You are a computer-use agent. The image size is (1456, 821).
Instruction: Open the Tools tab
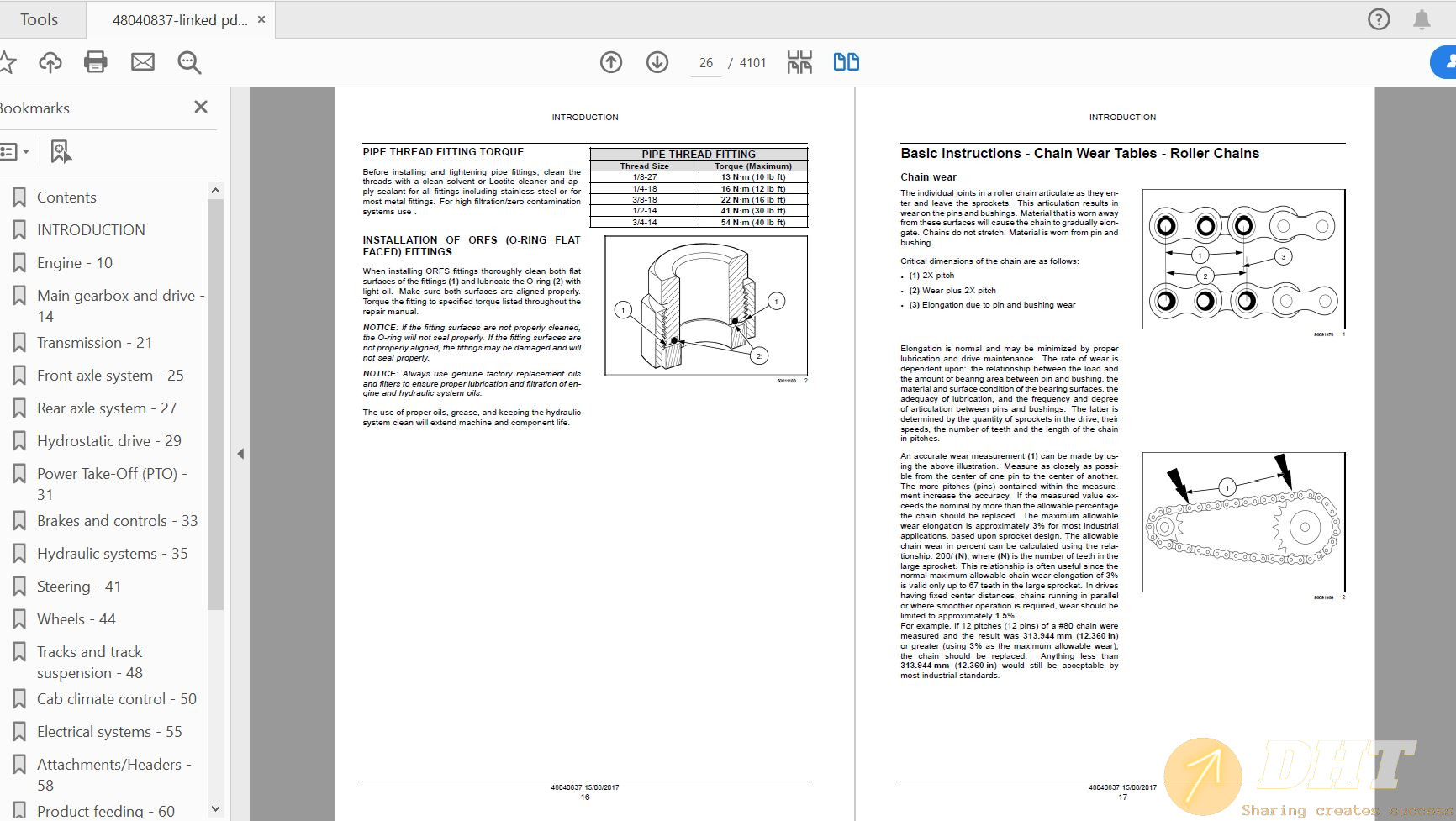[x=40, y=19]
